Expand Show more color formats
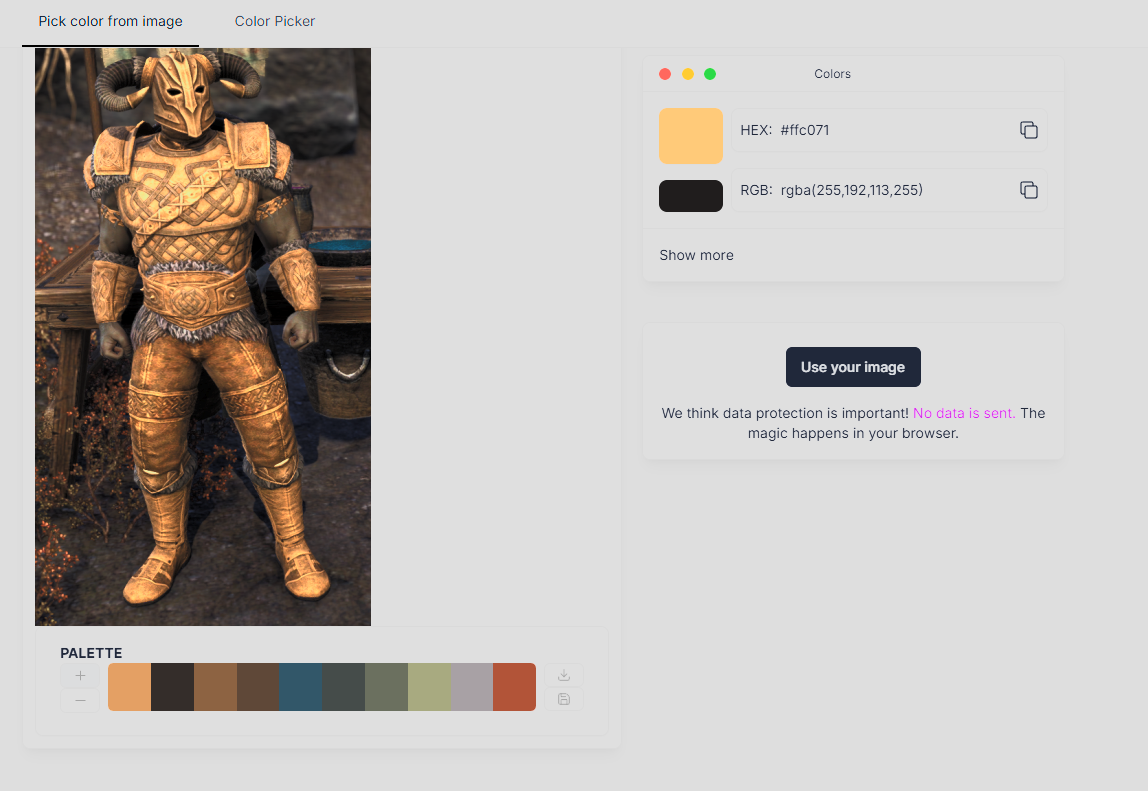The image size is (1148, 791). click(x=696, y=256)
